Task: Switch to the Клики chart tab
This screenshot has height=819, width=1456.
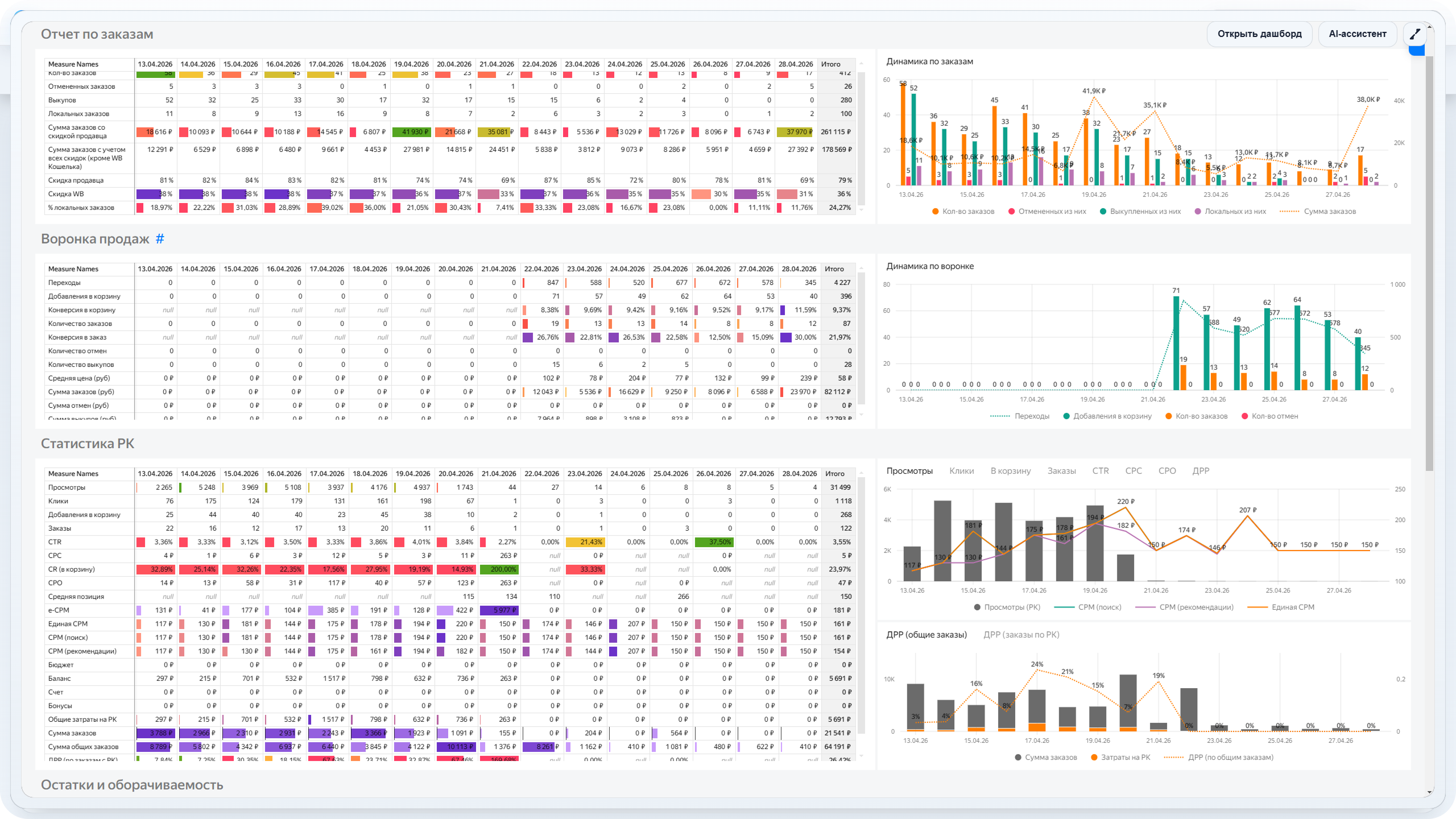Action: click(x=961, y=471)
